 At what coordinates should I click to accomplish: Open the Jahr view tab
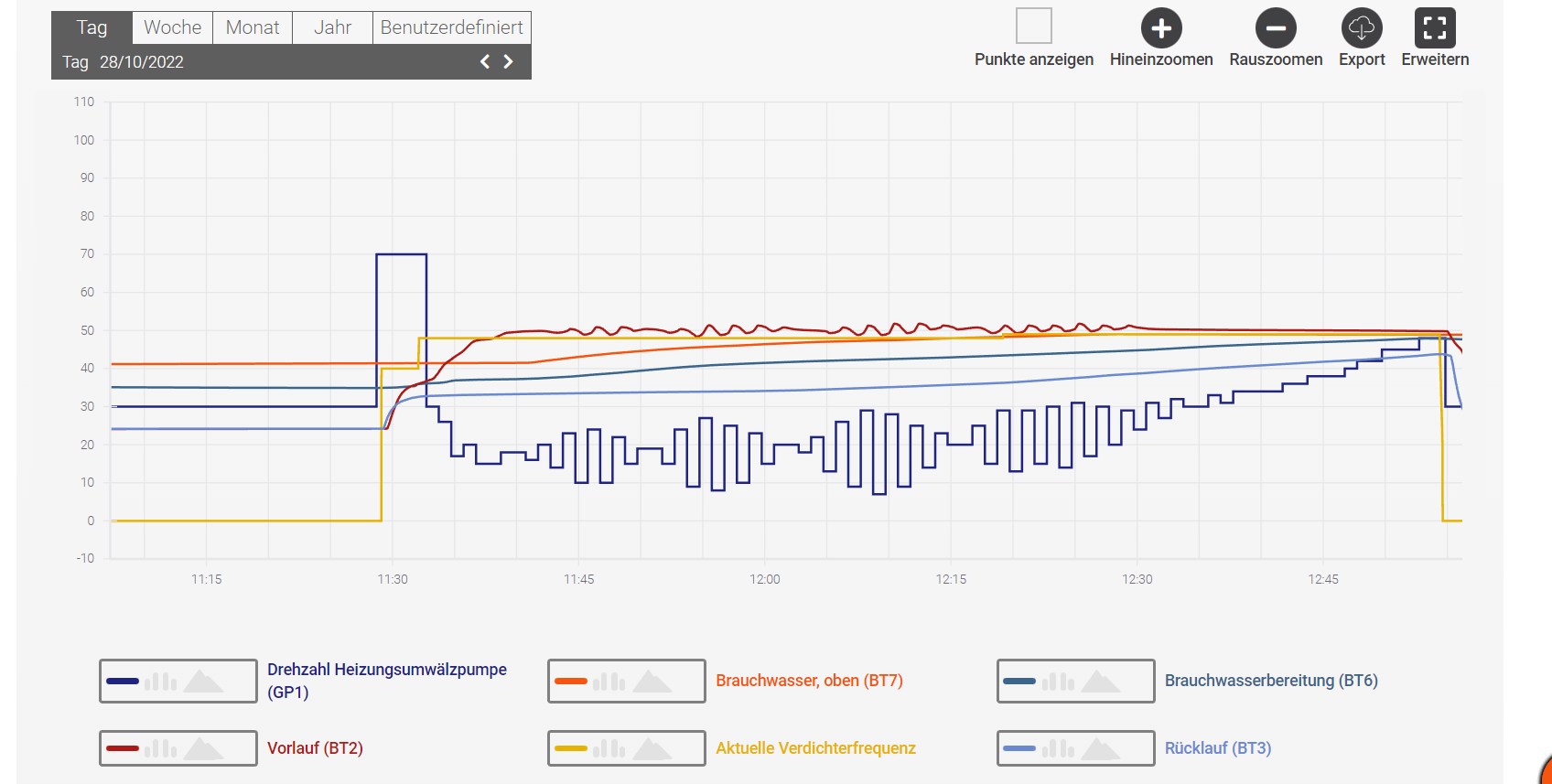332,27
